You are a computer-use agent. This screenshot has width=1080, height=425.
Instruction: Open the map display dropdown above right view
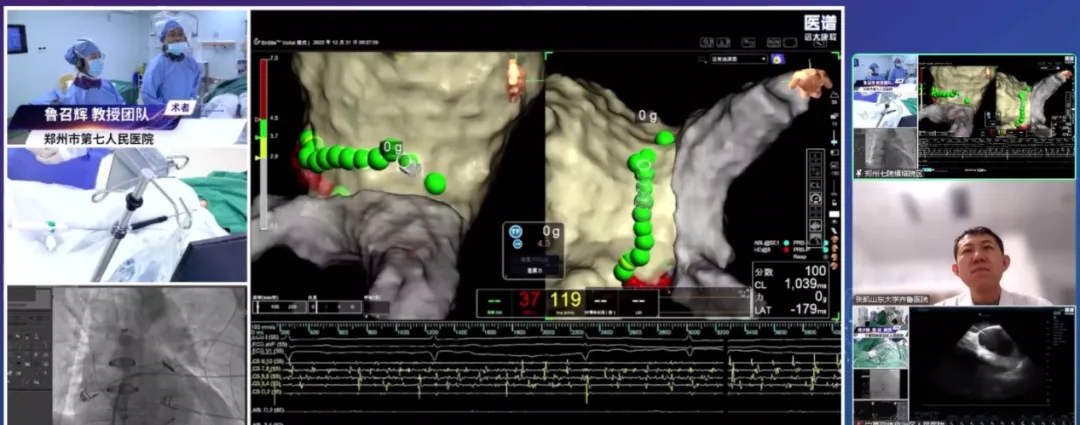pyautogui.click(x=732, y=59)
